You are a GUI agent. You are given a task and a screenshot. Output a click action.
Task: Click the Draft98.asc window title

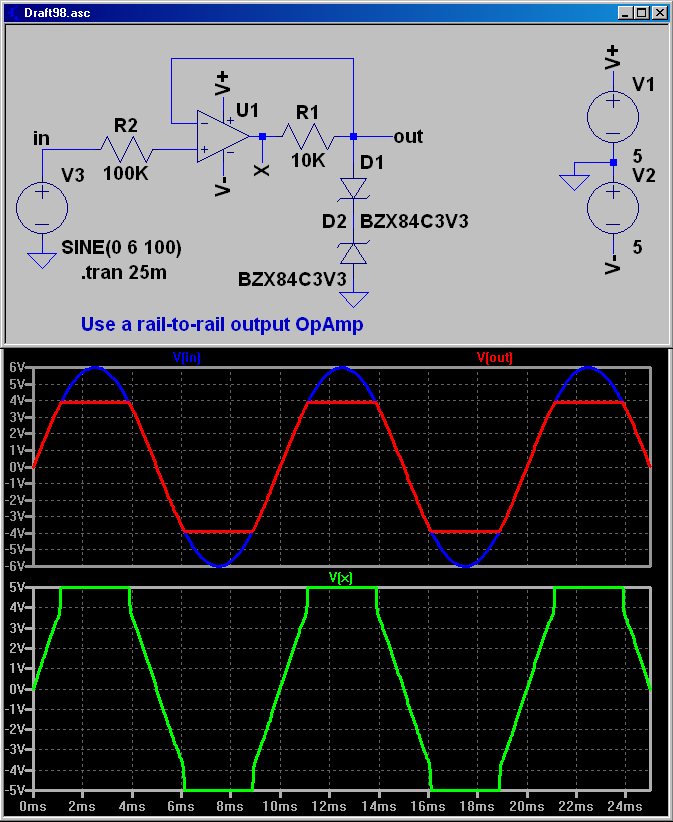pyautogui.click(x=57, y=13)
